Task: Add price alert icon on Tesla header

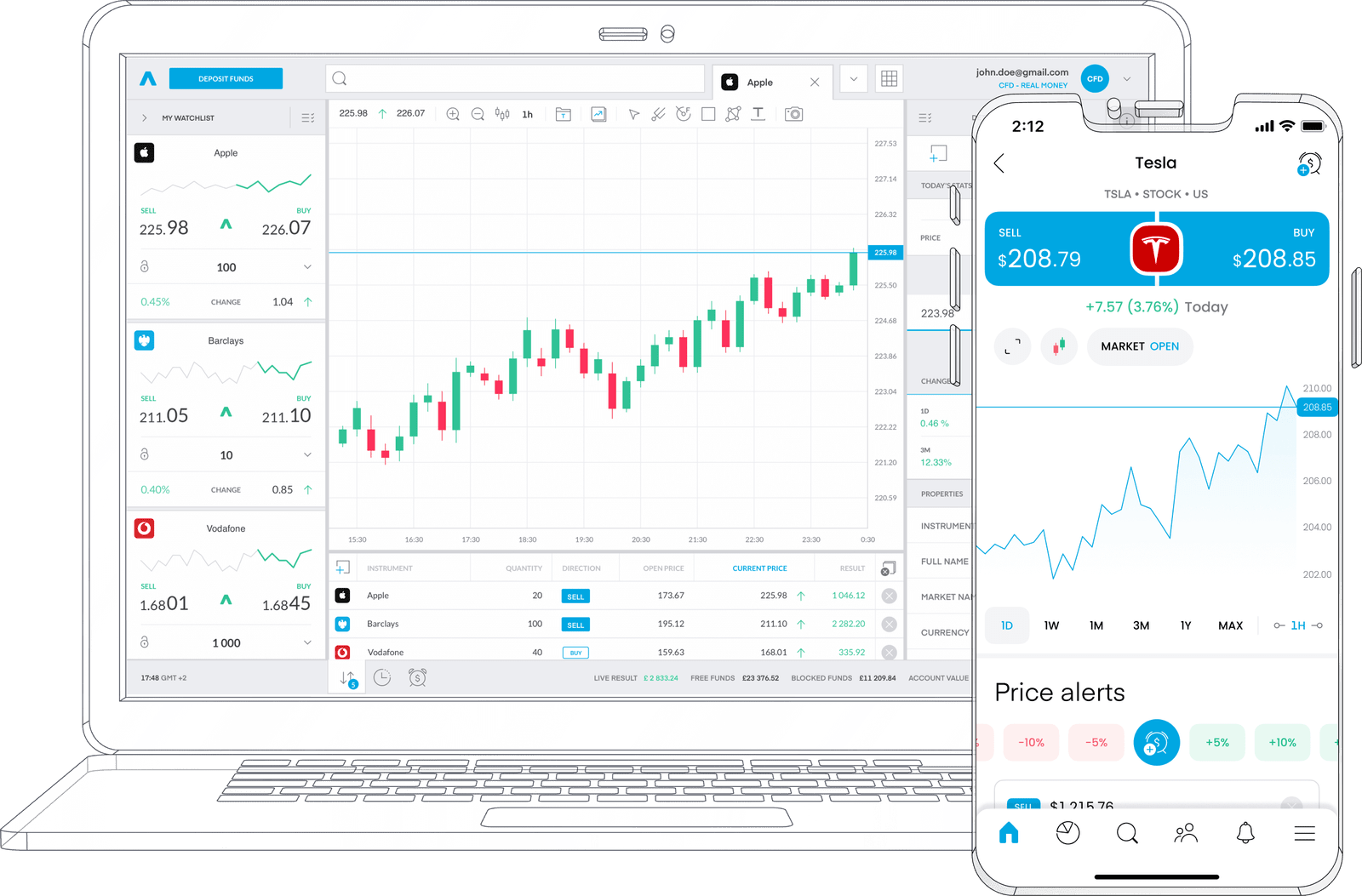Action: tap(1309, 163)
